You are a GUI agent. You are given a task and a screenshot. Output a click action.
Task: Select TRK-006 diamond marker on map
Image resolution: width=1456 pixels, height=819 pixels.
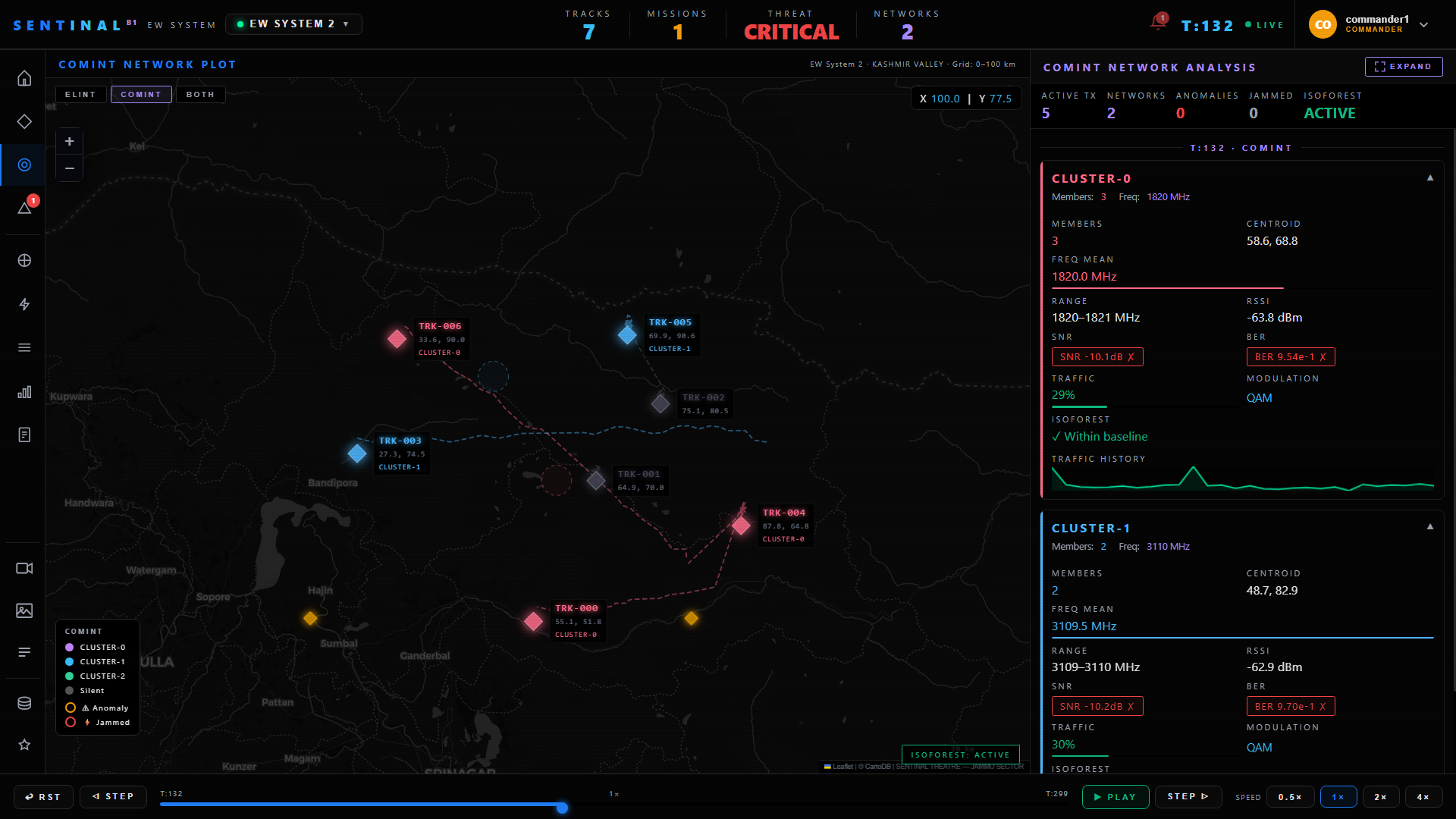coord(397,338)
